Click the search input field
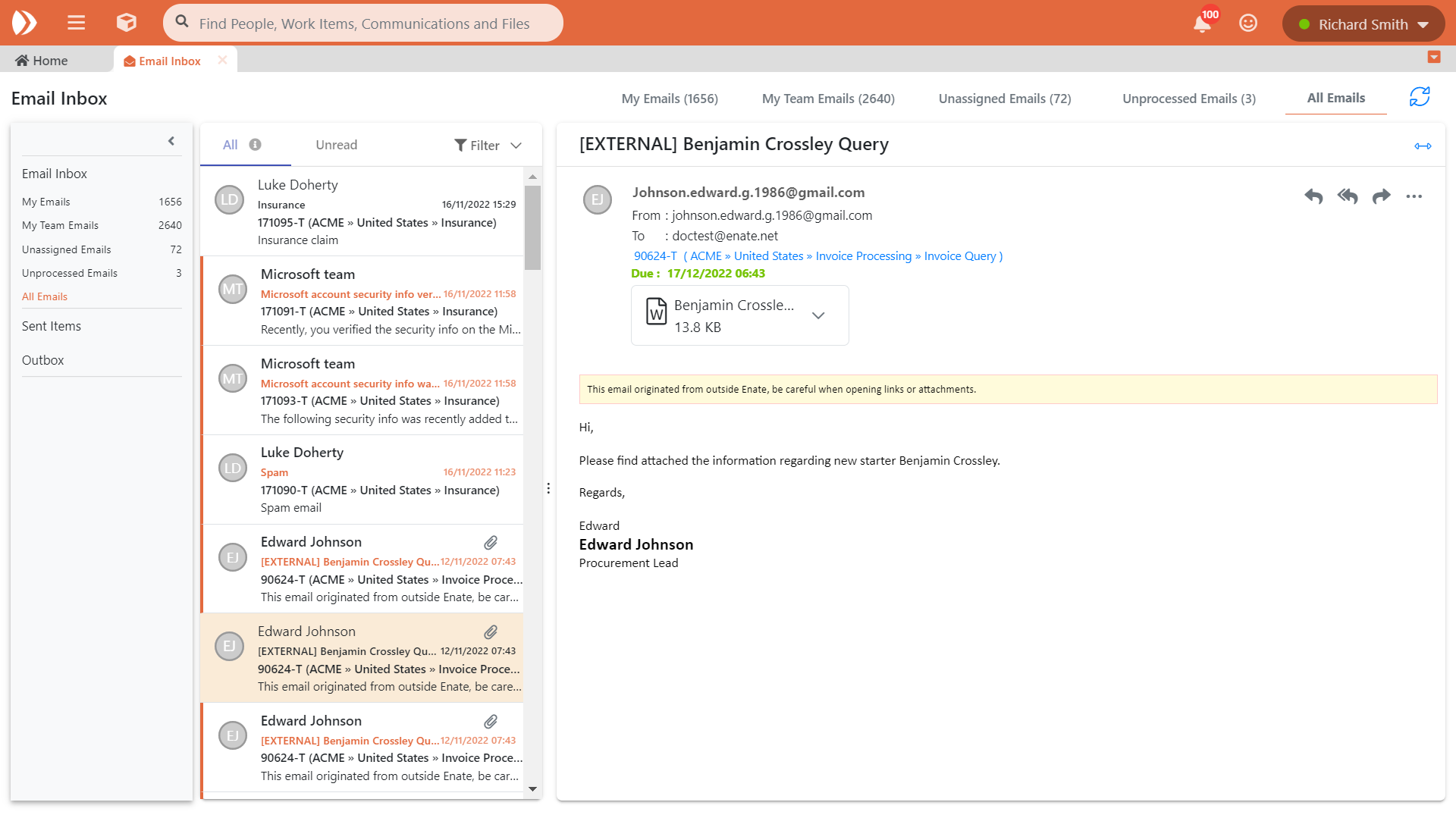Viewport: 1456px width, 818px height. click(x=364, y=24)
